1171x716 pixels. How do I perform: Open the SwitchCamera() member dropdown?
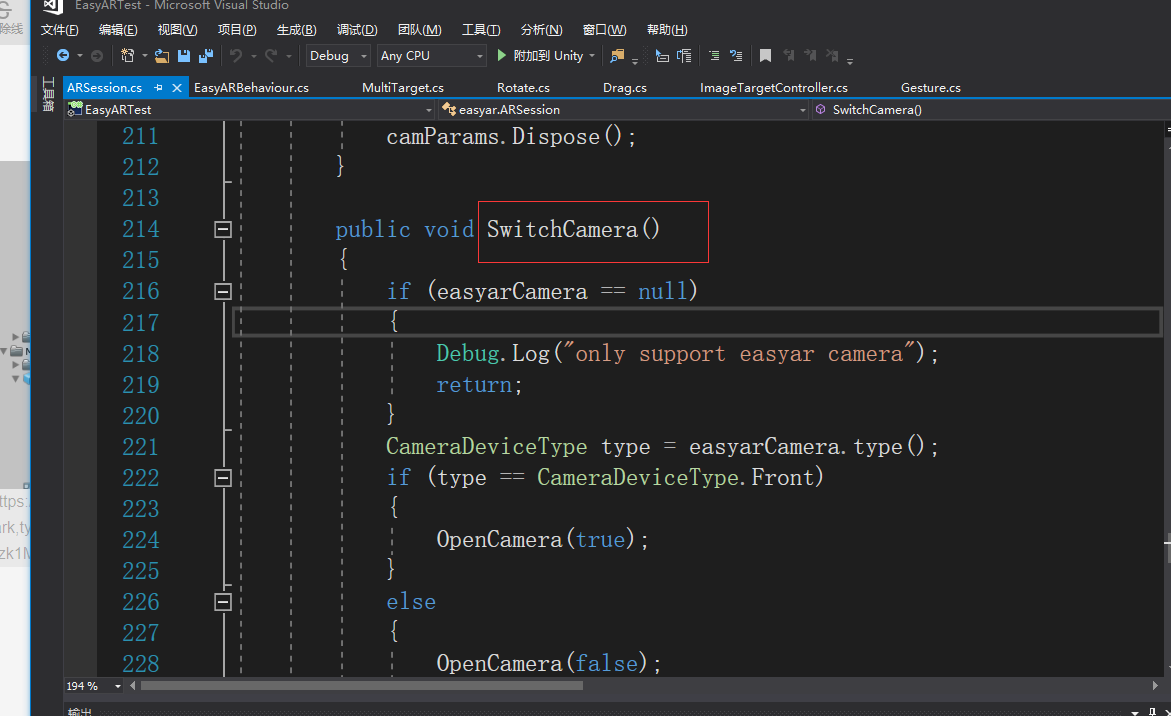(992, 110)
